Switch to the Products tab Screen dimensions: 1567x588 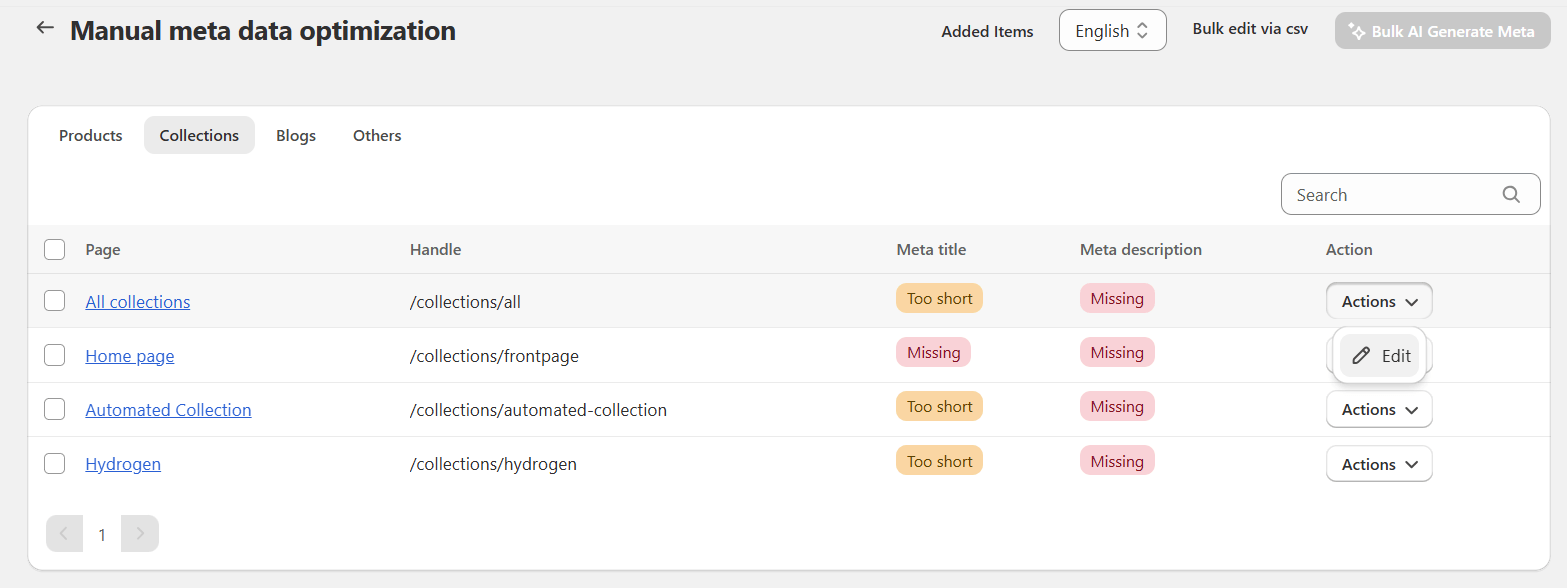90,135
